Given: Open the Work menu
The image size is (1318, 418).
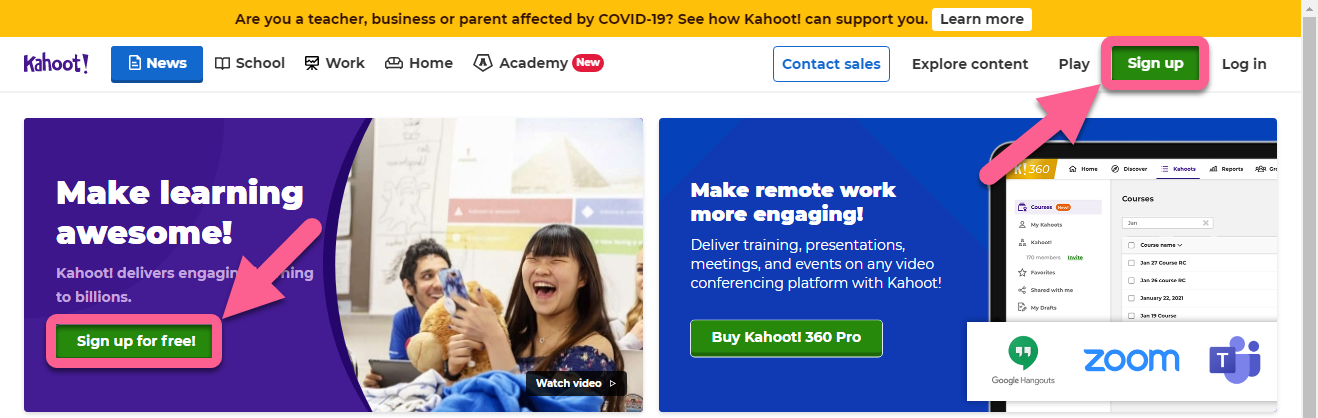Looking at the screenshot, I should [x=335, y=63].
